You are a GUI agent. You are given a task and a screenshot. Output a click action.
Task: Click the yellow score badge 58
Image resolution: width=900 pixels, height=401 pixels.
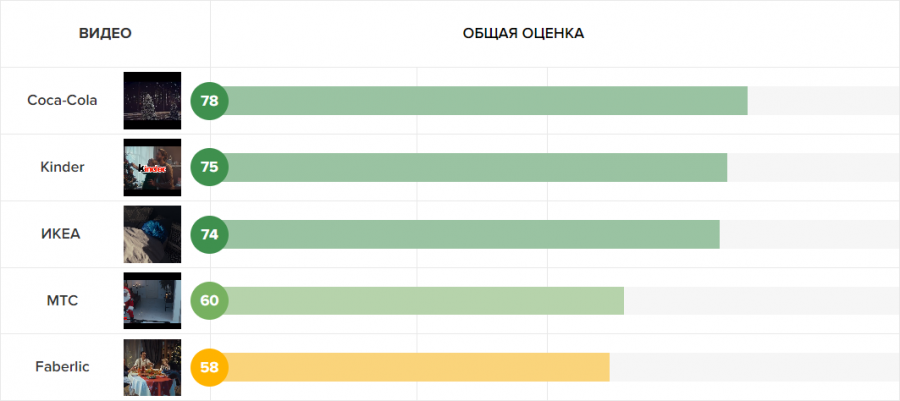pyautogui.click(x=210, y=367)
